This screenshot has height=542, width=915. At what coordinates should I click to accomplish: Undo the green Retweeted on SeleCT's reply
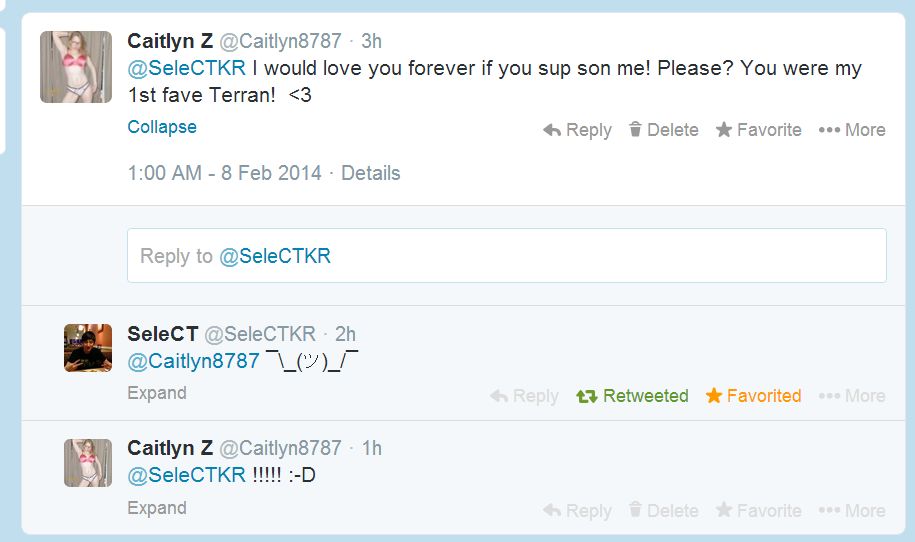(632, 396)
